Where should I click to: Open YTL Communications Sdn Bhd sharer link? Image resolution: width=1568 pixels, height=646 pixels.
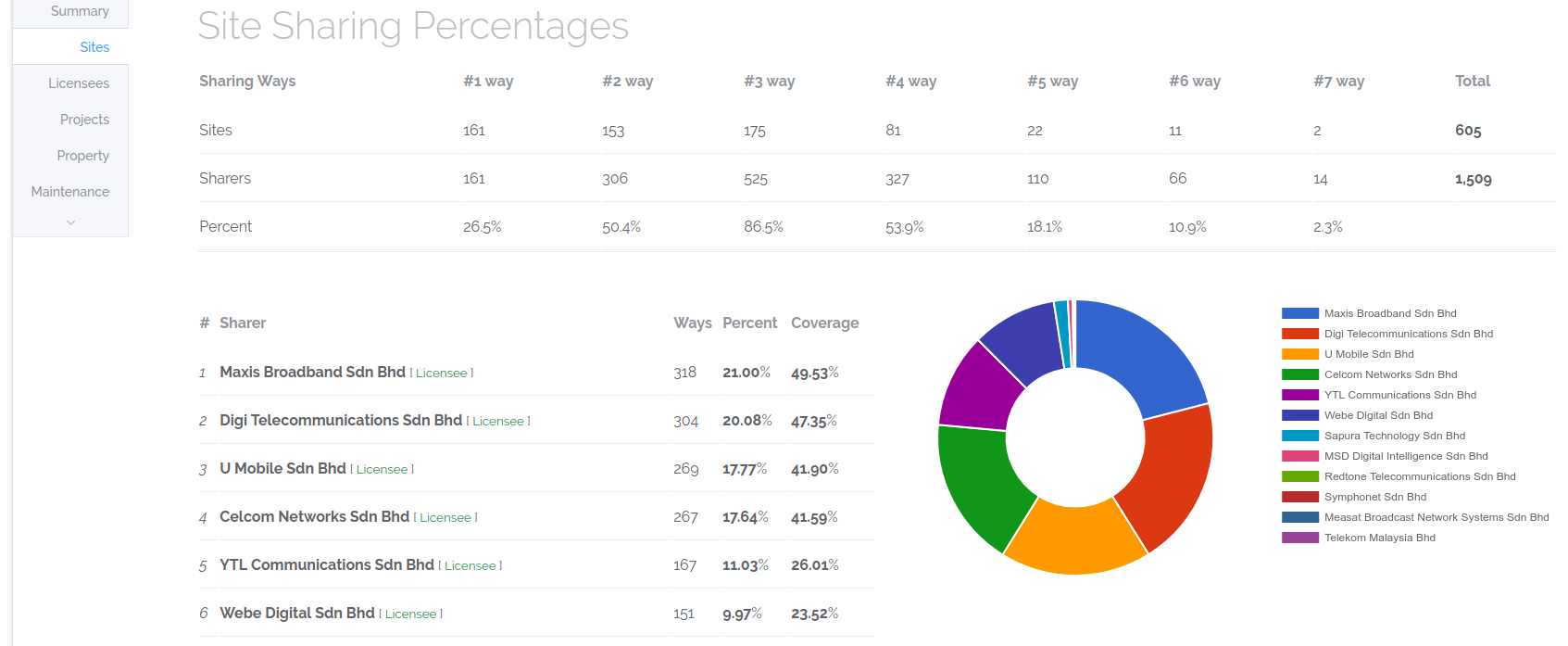coord(327,564)
